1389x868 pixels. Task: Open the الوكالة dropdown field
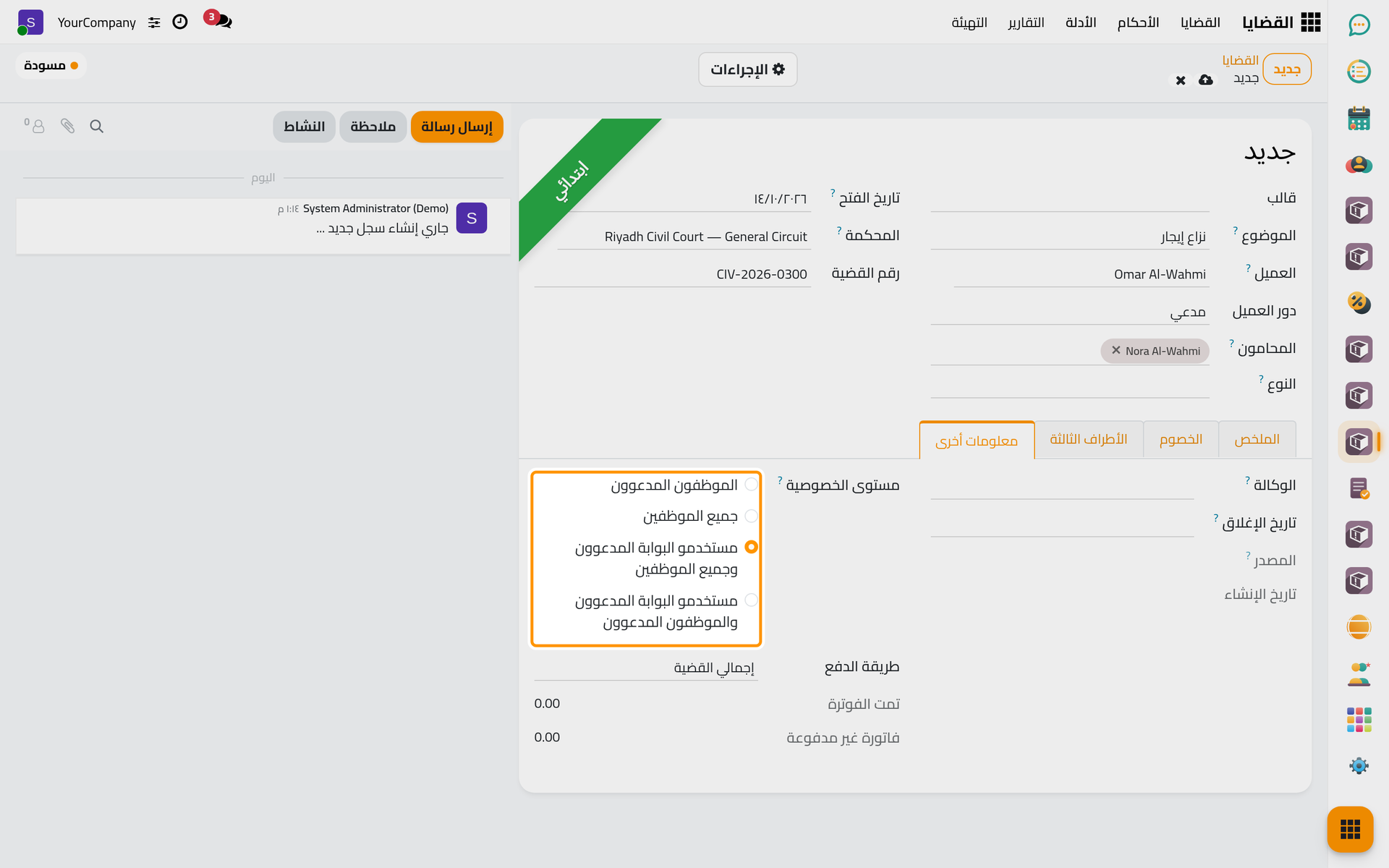click(1062, 485)
